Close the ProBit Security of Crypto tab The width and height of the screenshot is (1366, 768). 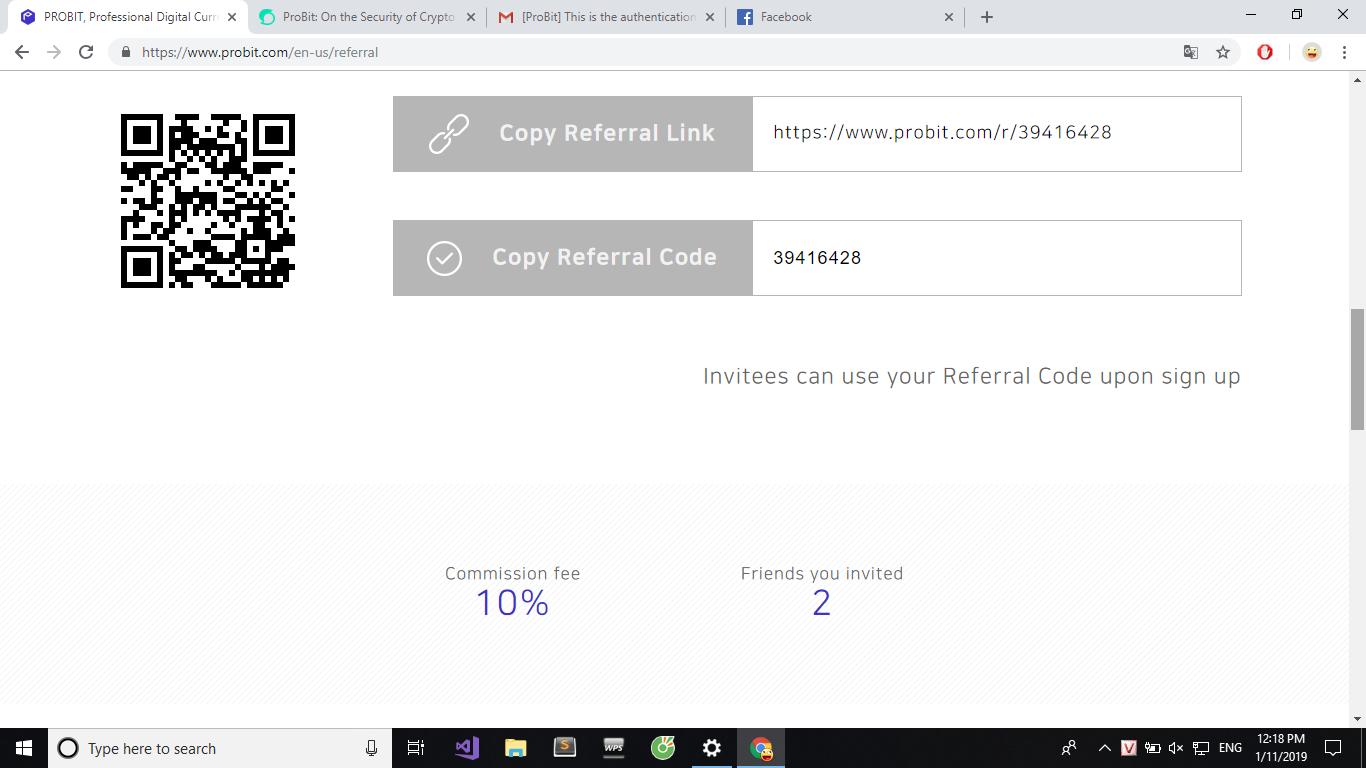pos(471,17)
